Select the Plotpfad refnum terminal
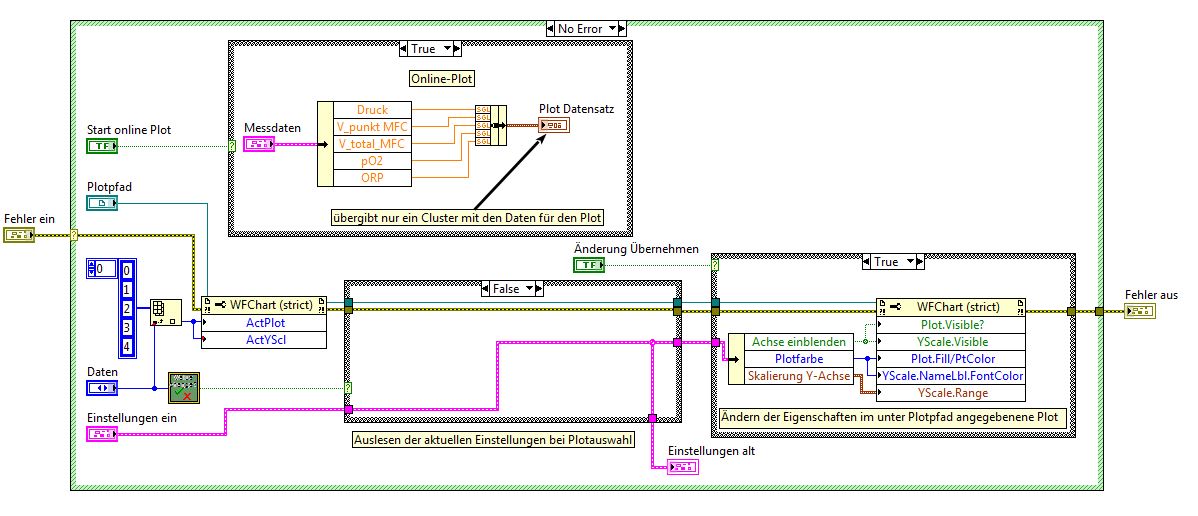The image size is (1198, 516). (x=102, y=203)
